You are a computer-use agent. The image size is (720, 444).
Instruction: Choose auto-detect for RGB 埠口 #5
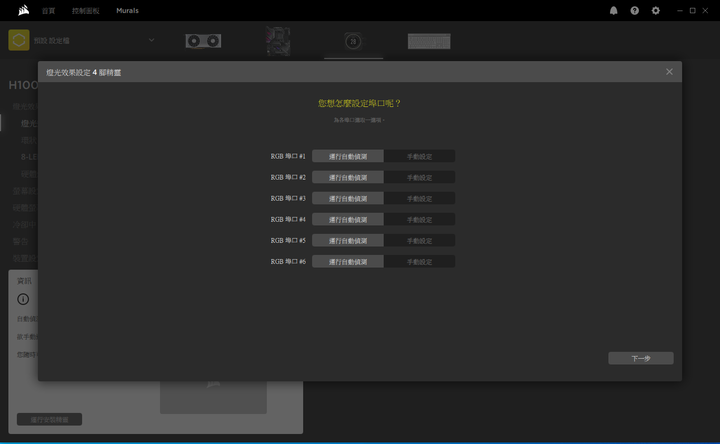(348, 241)
